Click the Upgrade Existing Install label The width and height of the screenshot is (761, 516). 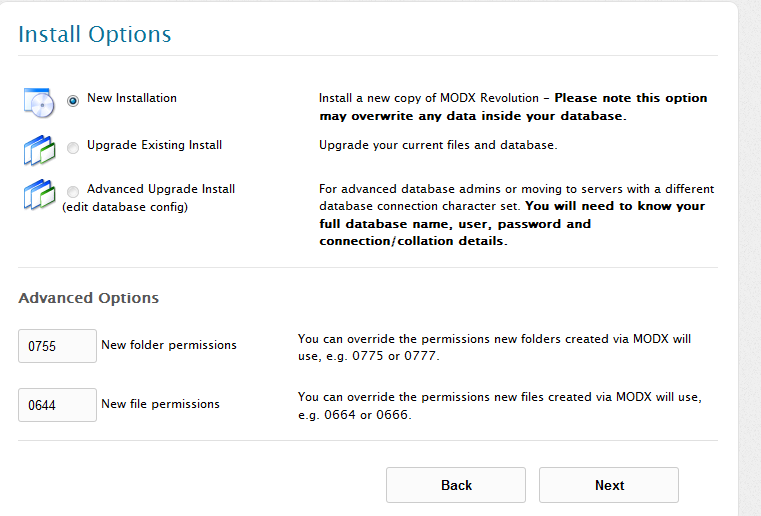[154, 145]
